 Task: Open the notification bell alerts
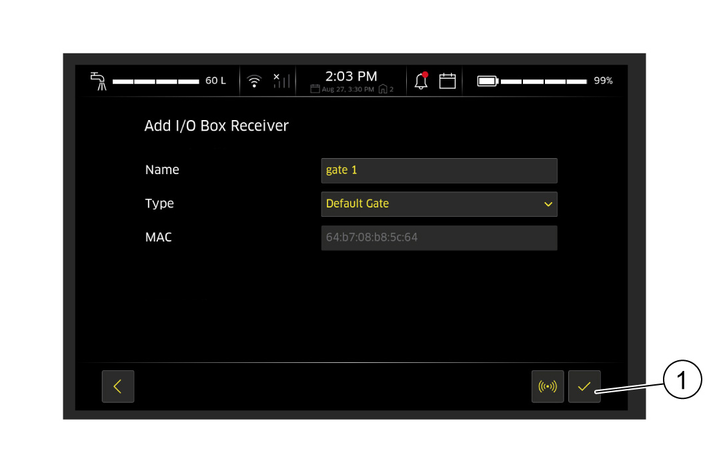tap(421, 81)
